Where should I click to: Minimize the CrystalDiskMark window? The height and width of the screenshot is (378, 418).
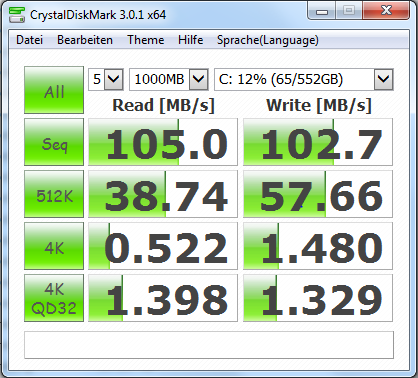pos(322,11)
